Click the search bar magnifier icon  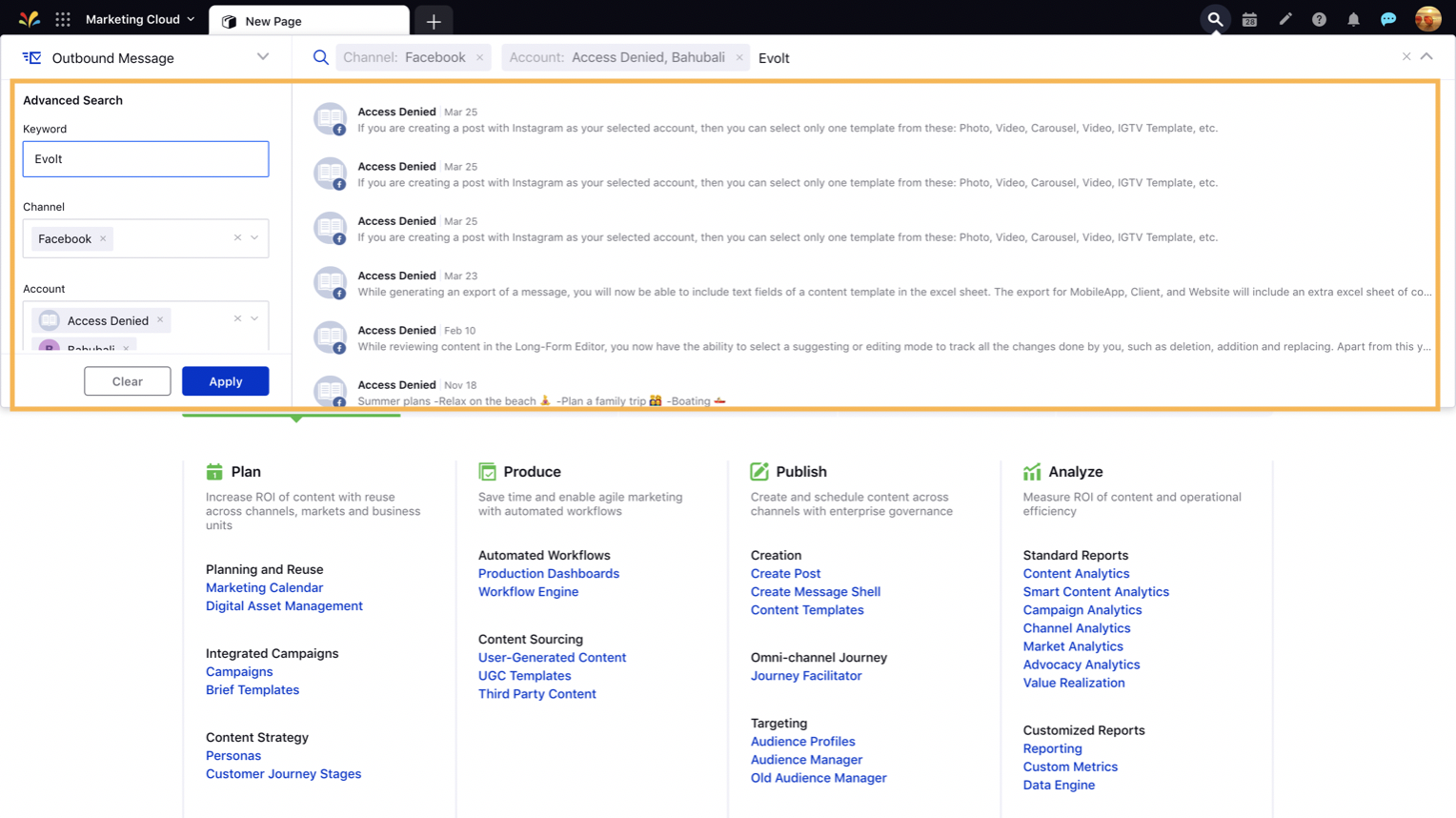[x=321, y=58]
